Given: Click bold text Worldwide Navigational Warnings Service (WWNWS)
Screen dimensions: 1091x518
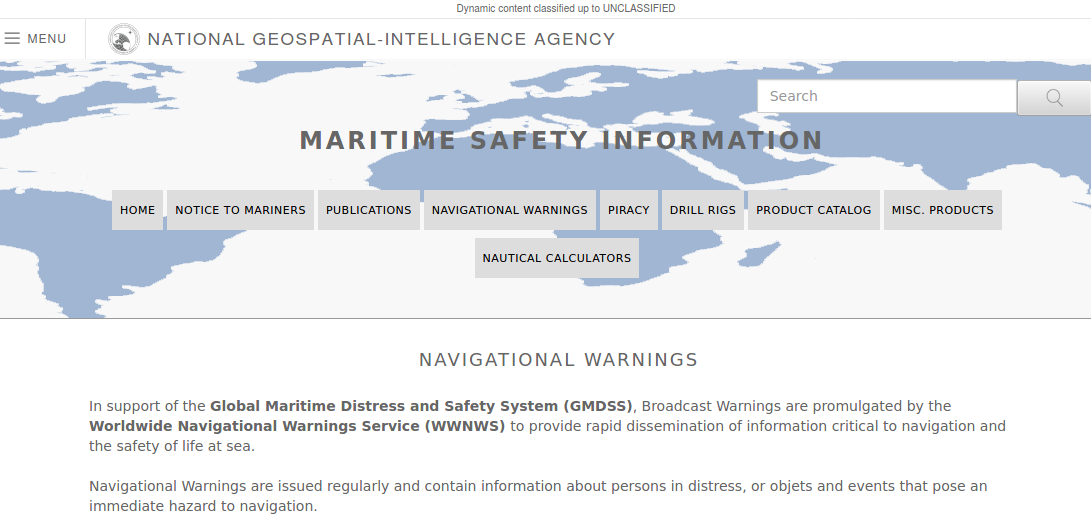Looking at the screenshot, I should [x=297, y=426].
